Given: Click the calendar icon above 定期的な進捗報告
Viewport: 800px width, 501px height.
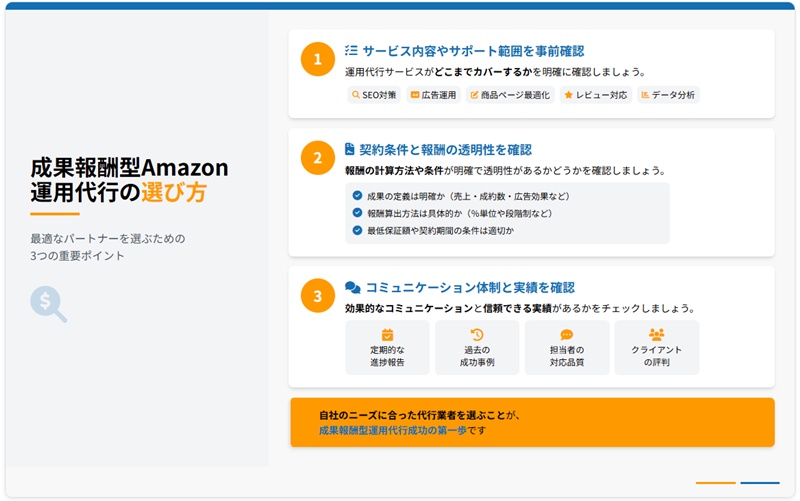Looking at the screenshot, I should 387,335.
